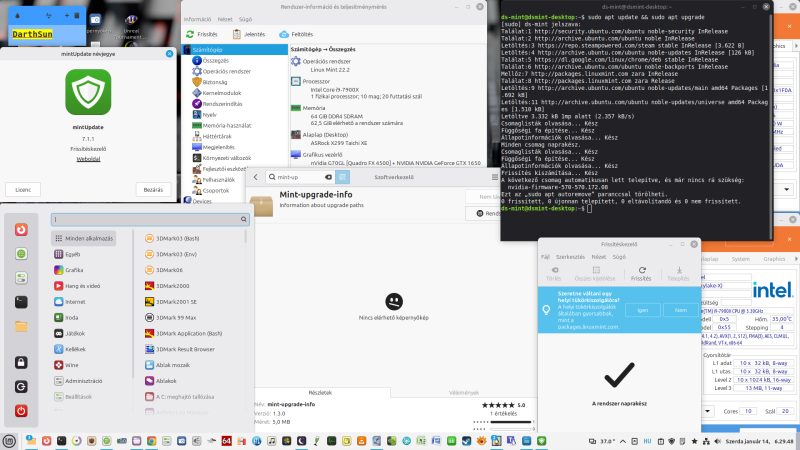Screen dimensions: 800x450
Task: Click Jelentés report in the system info toolbar
Action: tap(249, 34)
